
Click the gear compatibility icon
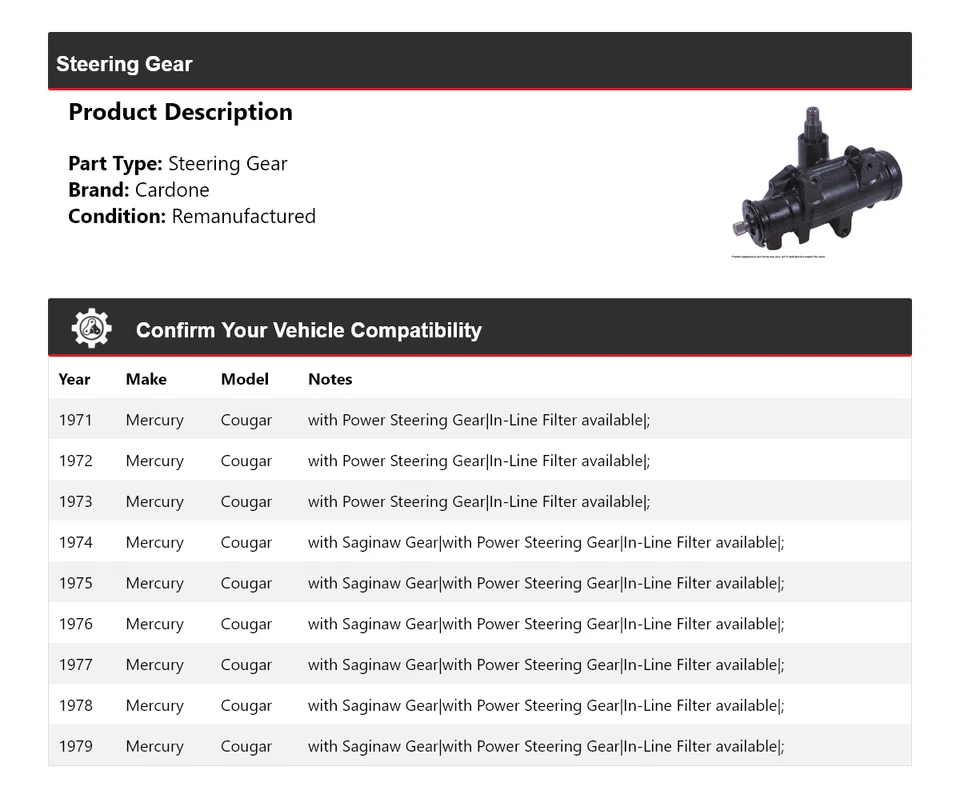pos(91,328)
